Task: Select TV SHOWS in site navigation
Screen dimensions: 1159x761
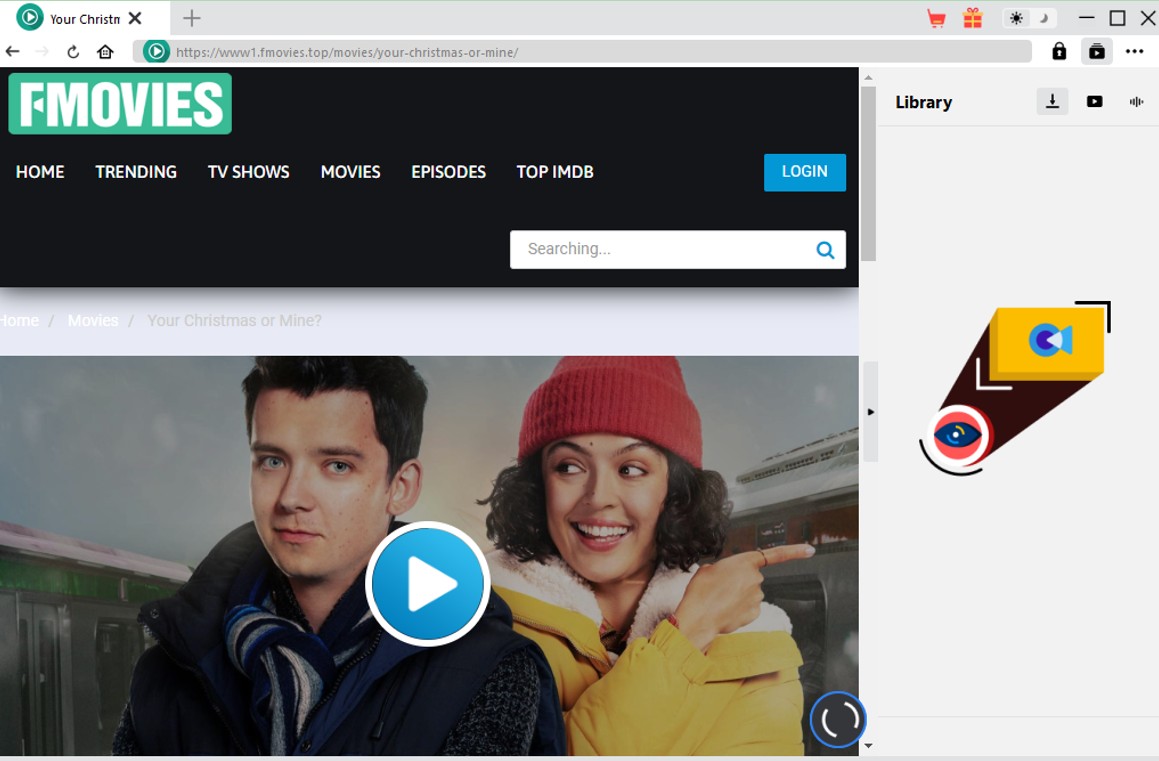Action: tap(248, 172)
